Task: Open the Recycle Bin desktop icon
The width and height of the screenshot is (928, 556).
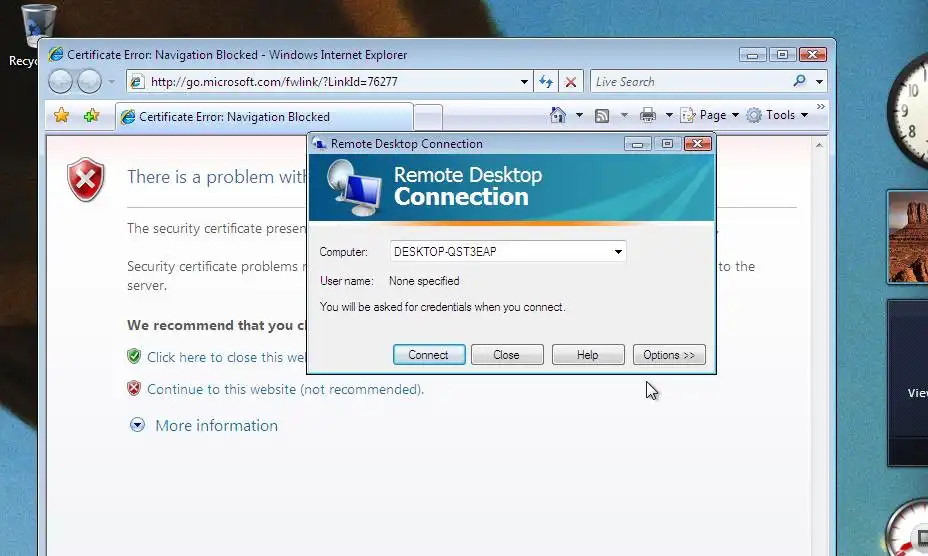Action: 37,34
